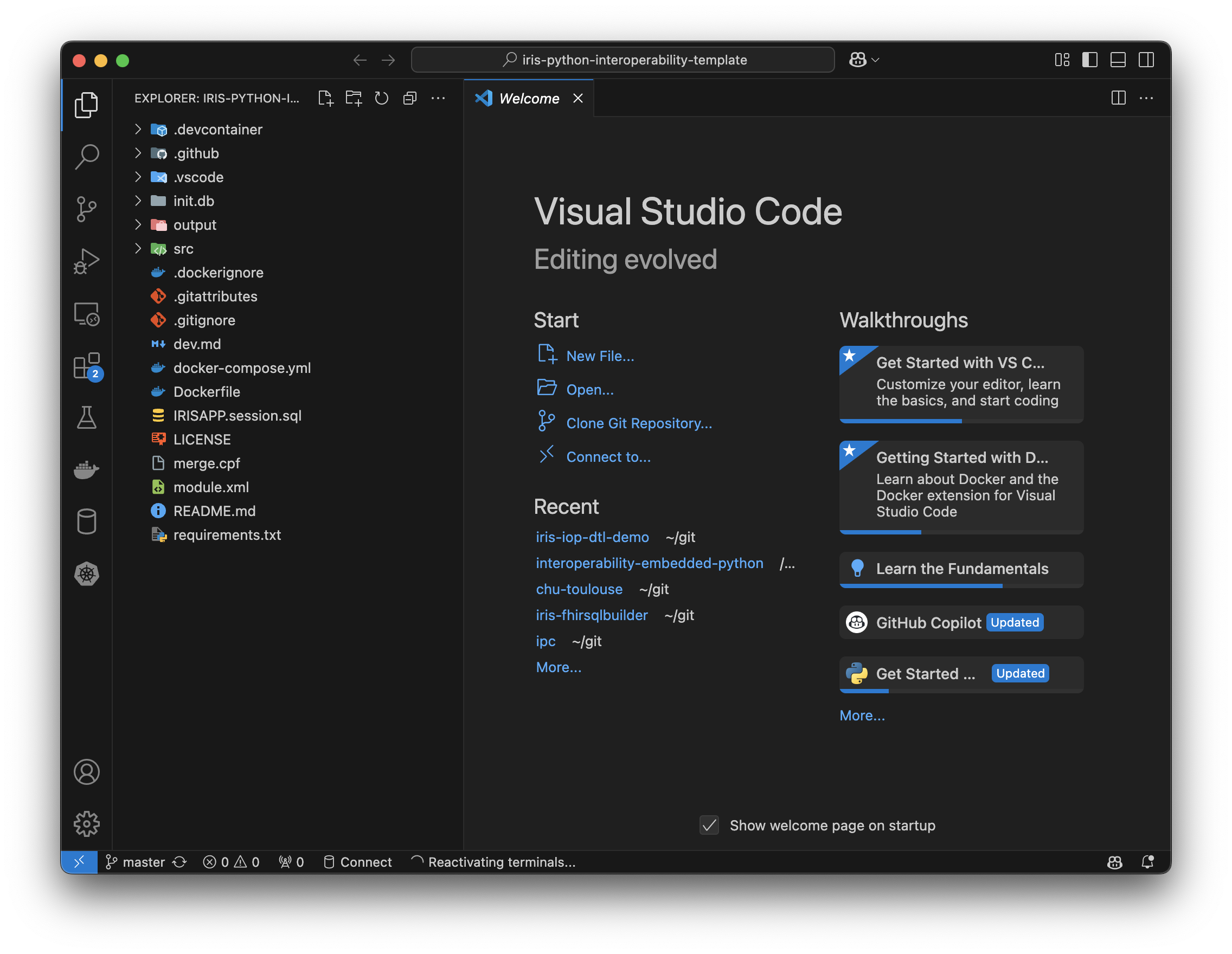This screenshot has width=1232, height=954.
Task: Open the Search view in activity bar
Action: (x=86, y=157)
